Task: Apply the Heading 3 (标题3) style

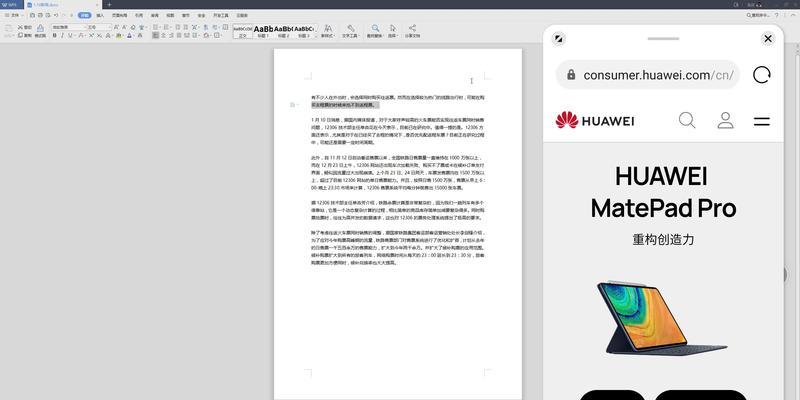Action: point(304,31)
